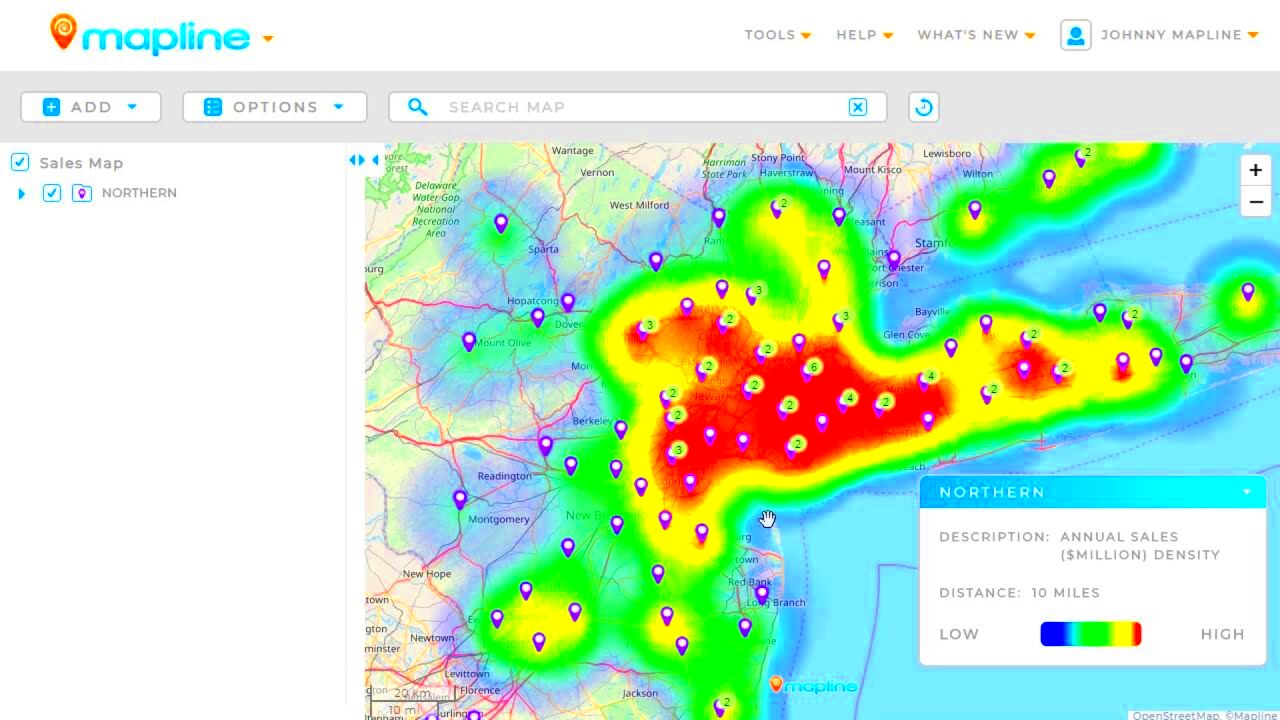Click the map pin near Mount Olive

pos(469,341)
